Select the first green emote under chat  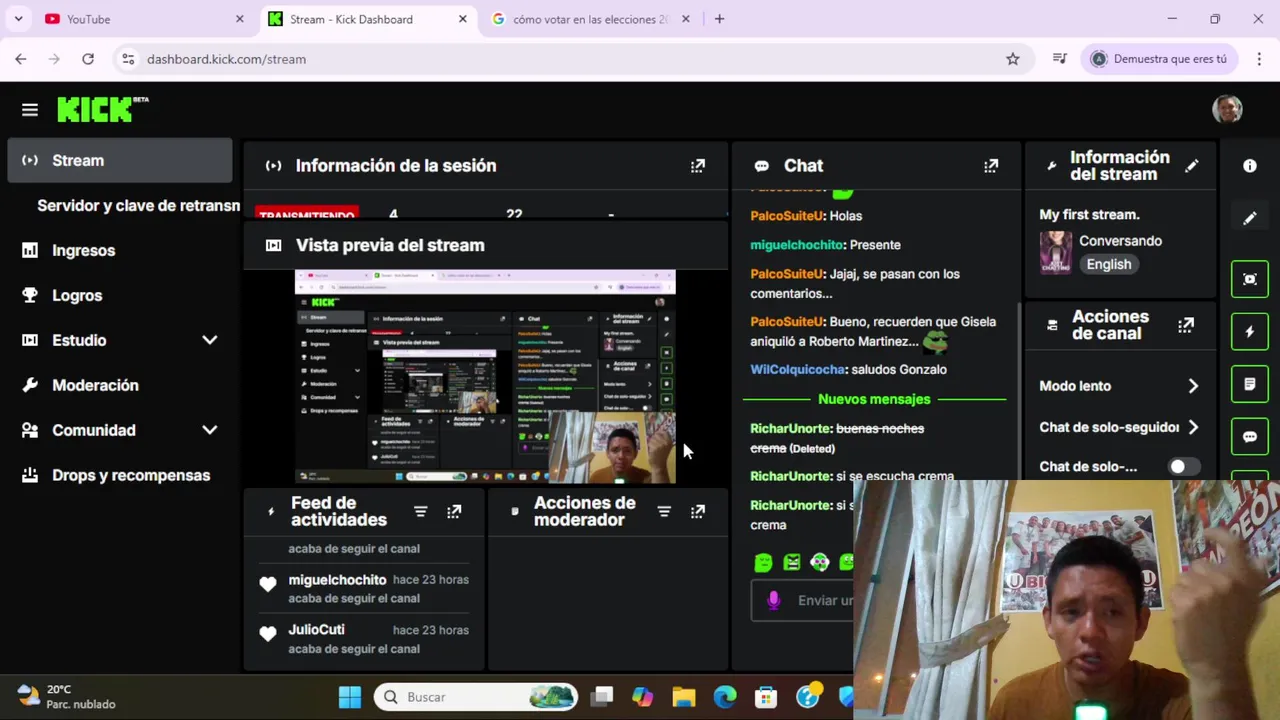tap(764, 563)
